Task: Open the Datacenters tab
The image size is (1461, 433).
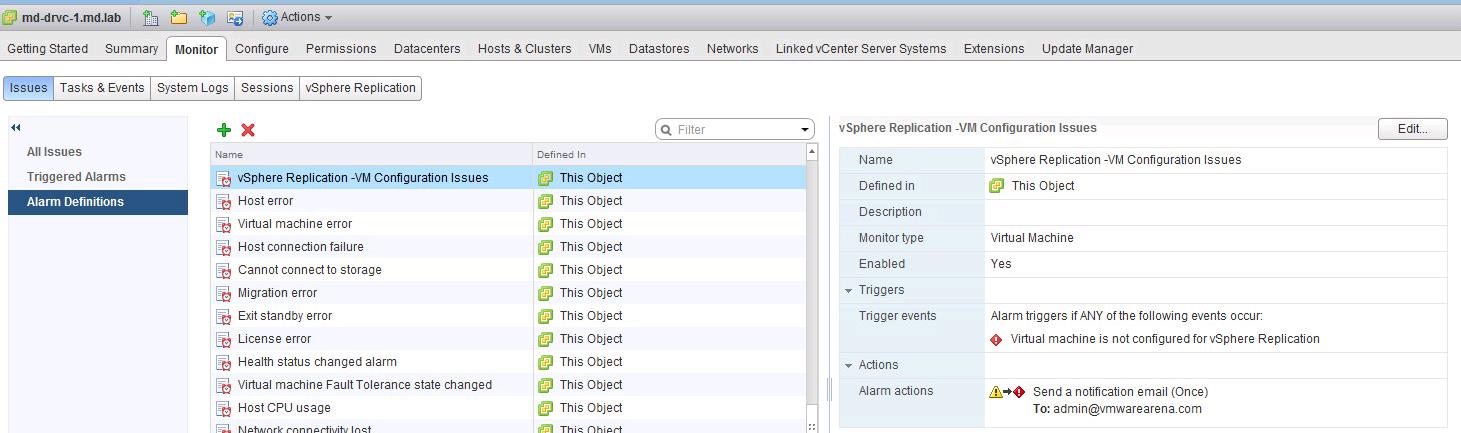Action: tap(427, 49)
